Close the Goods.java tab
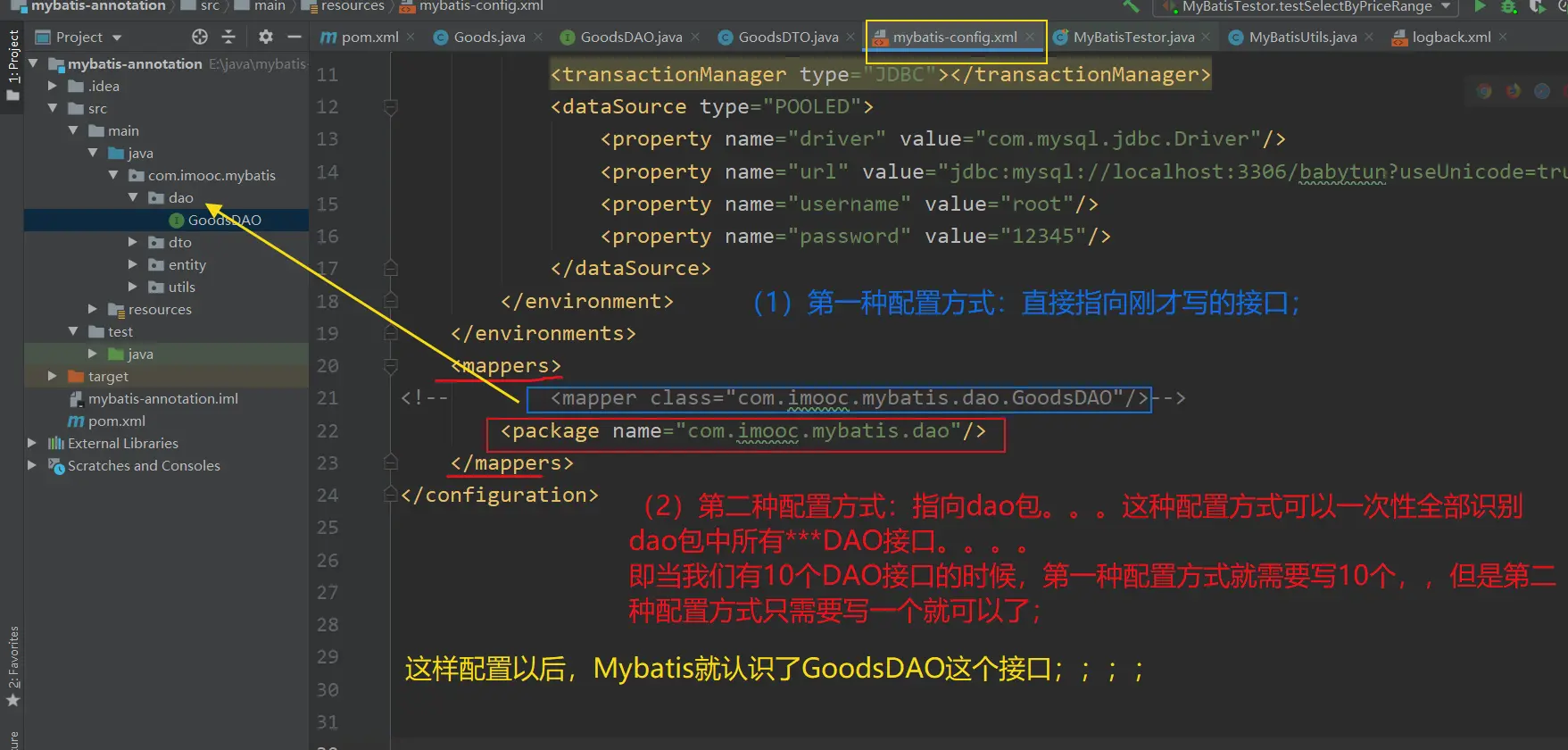This screenshot has width=1568, height=750. tap(538, 37)
